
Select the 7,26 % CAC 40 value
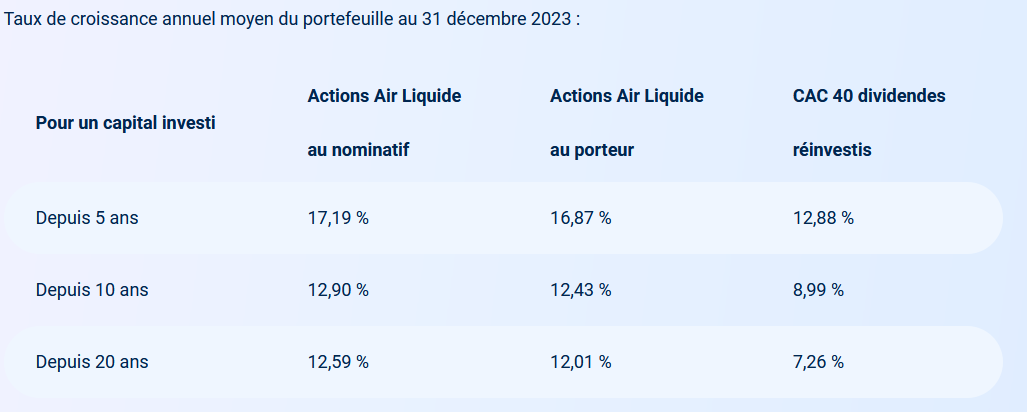coord(818,362)
